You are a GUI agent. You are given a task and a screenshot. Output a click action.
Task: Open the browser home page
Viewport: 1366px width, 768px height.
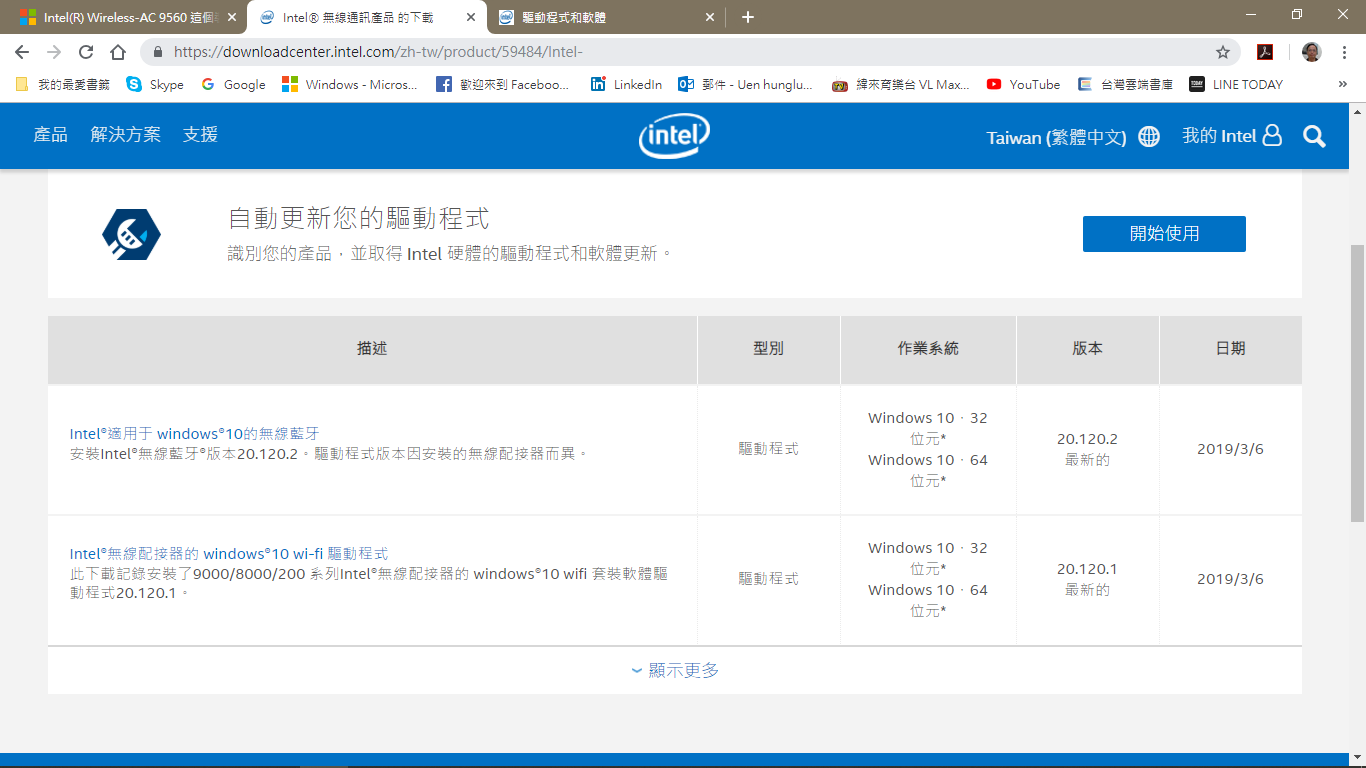(x=118, y=52)
